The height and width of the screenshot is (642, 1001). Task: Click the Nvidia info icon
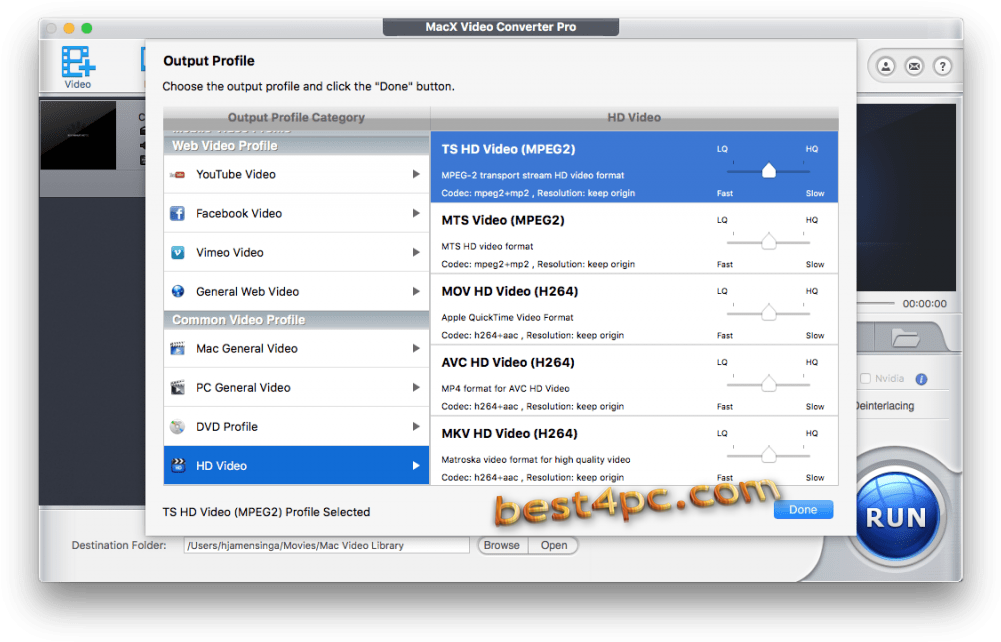[921, 379]
